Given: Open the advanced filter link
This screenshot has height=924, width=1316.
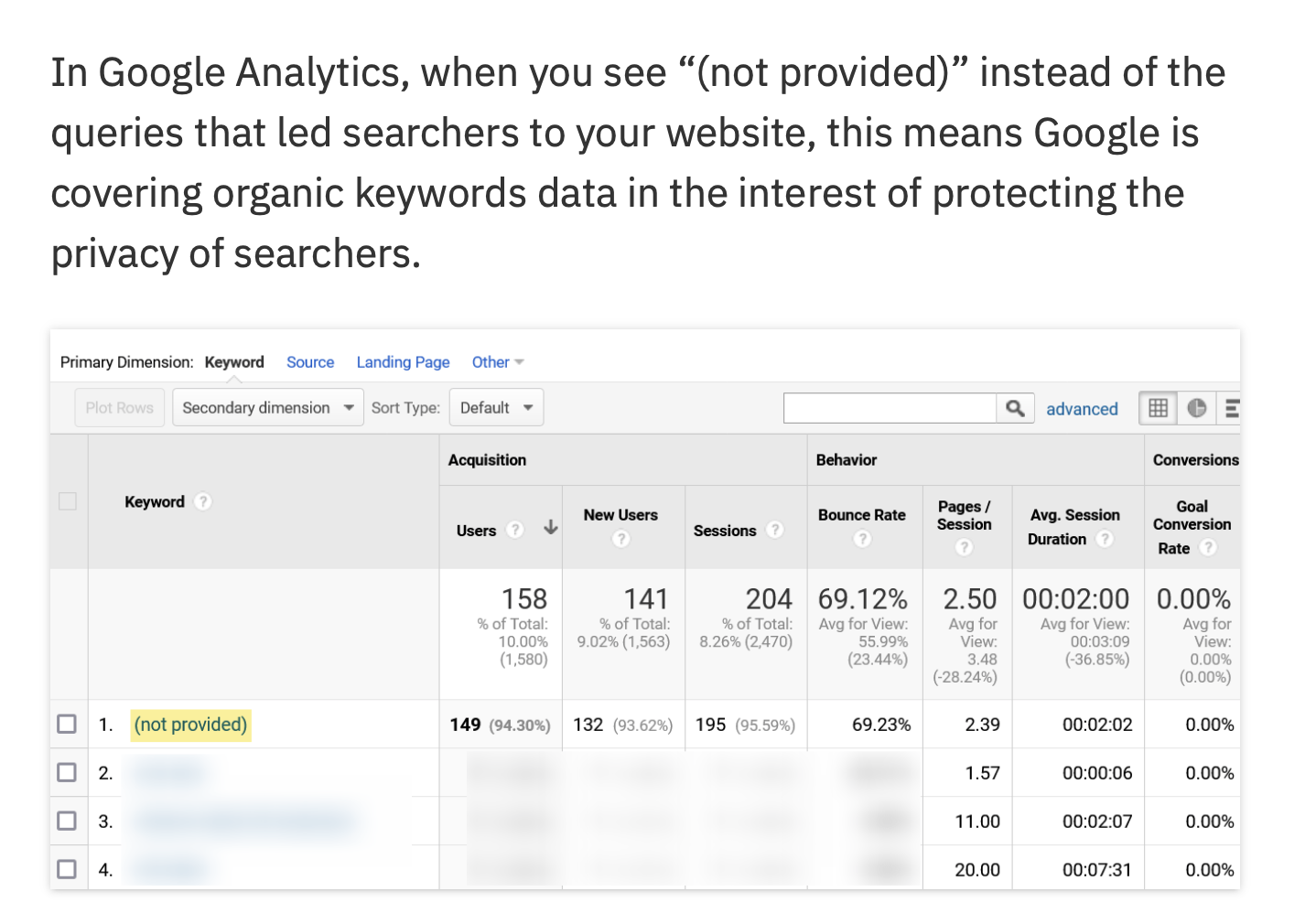Looking at the screenshot, I should 1082,409.
